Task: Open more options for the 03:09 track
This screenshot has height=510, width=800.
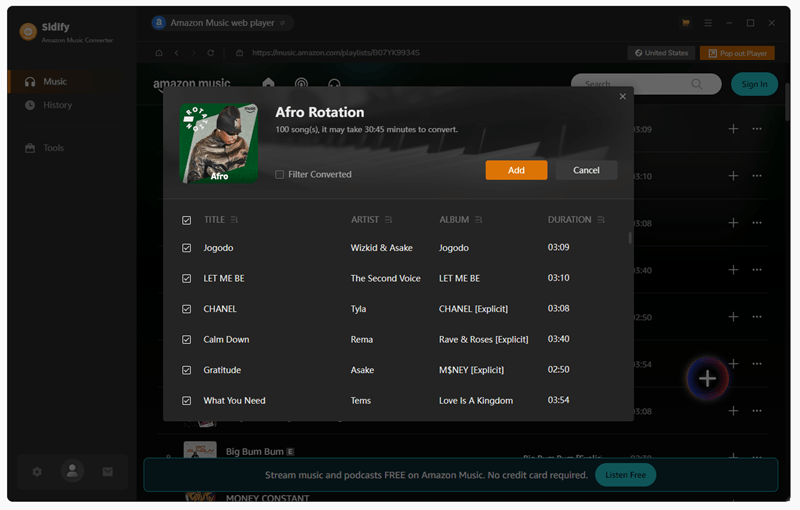Action: click(x=757, y=129)
